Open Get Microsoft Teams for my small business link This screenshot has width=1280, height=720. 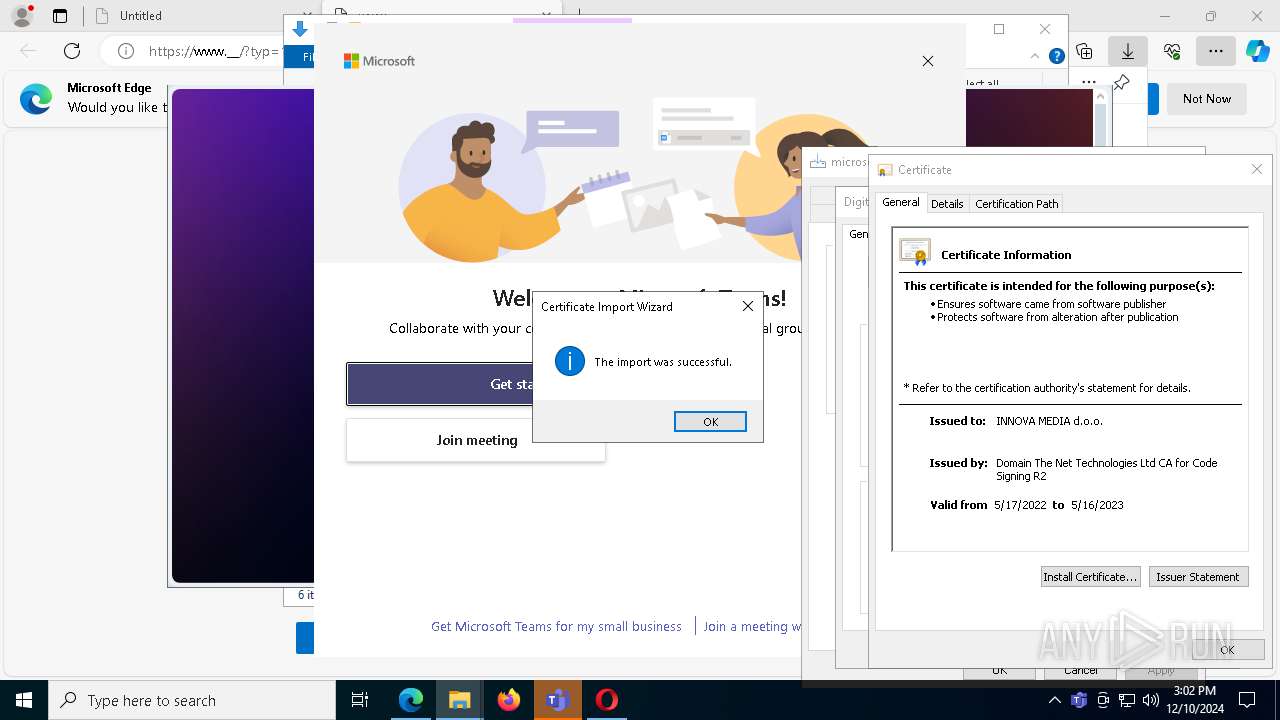point(556,626)
